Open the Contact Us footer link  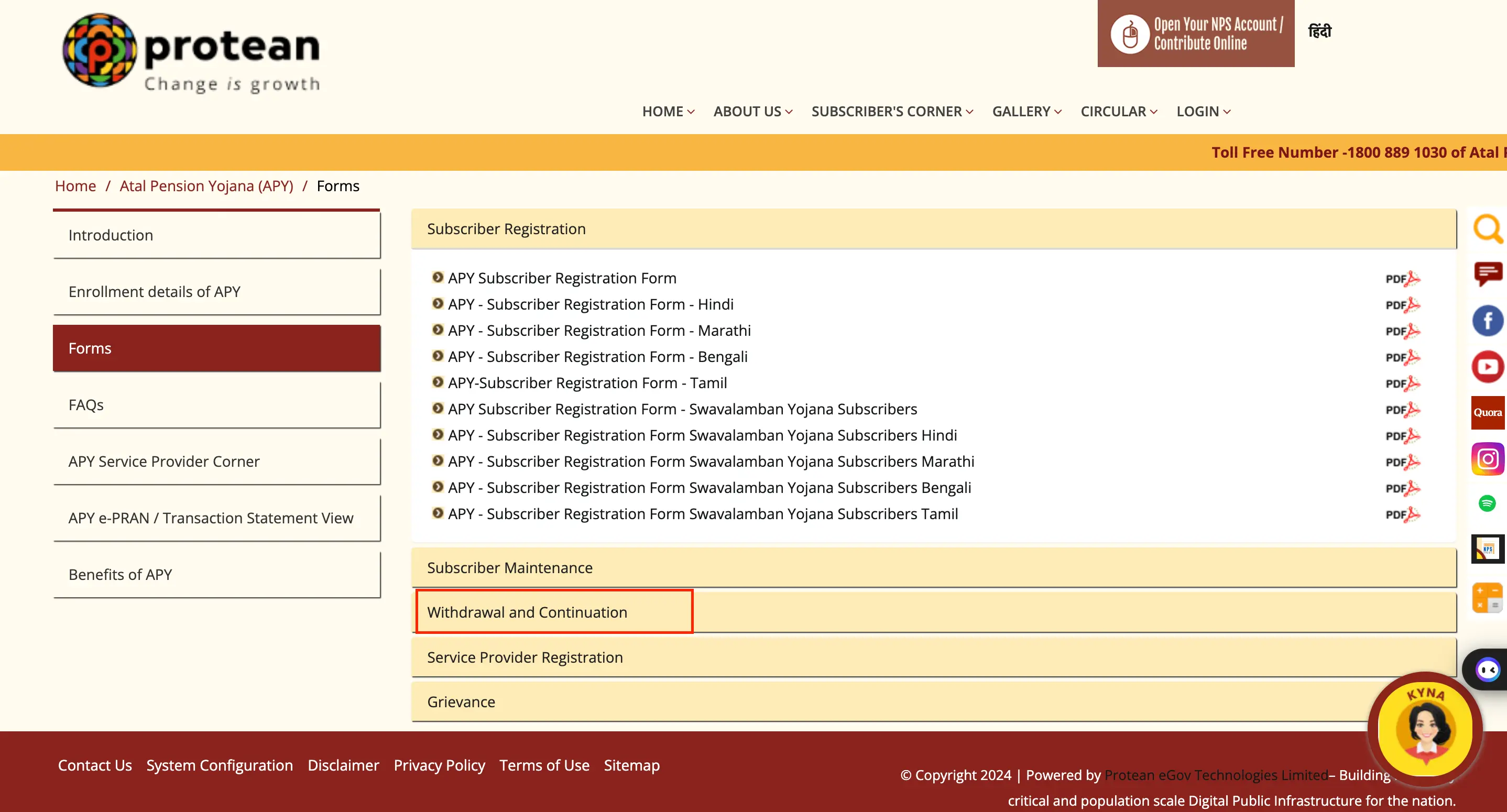click(x=95, y=765)
